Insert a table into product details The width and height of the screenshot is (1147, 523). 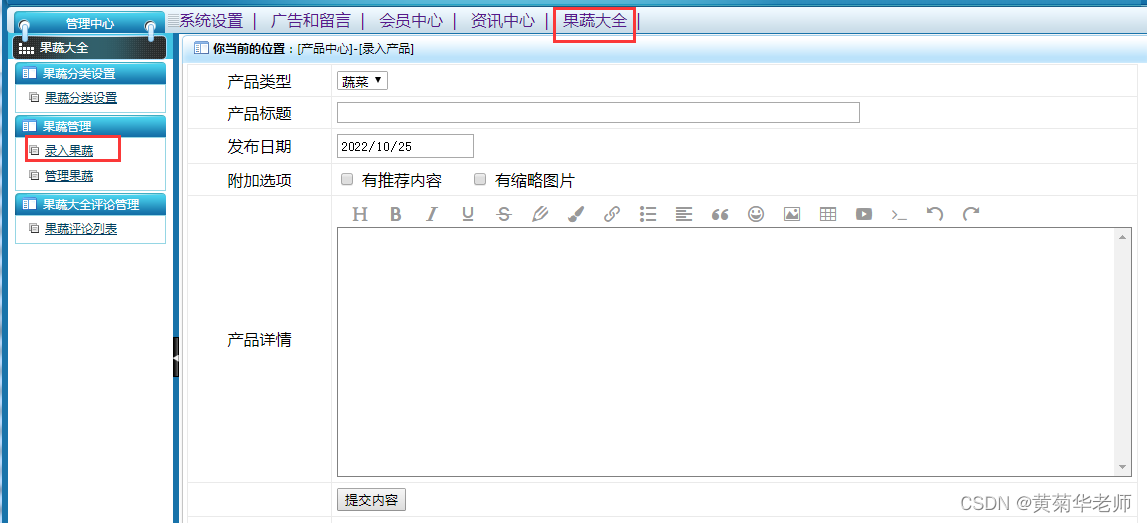tap(827, 214)
